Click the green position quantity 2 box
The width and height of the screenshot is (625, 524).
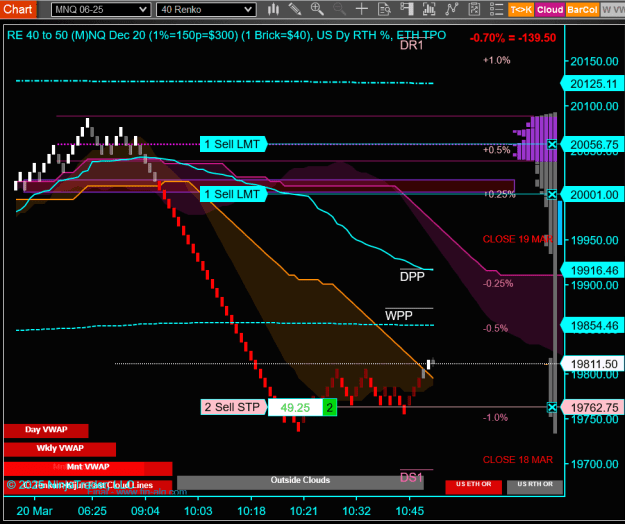[330, 408]
